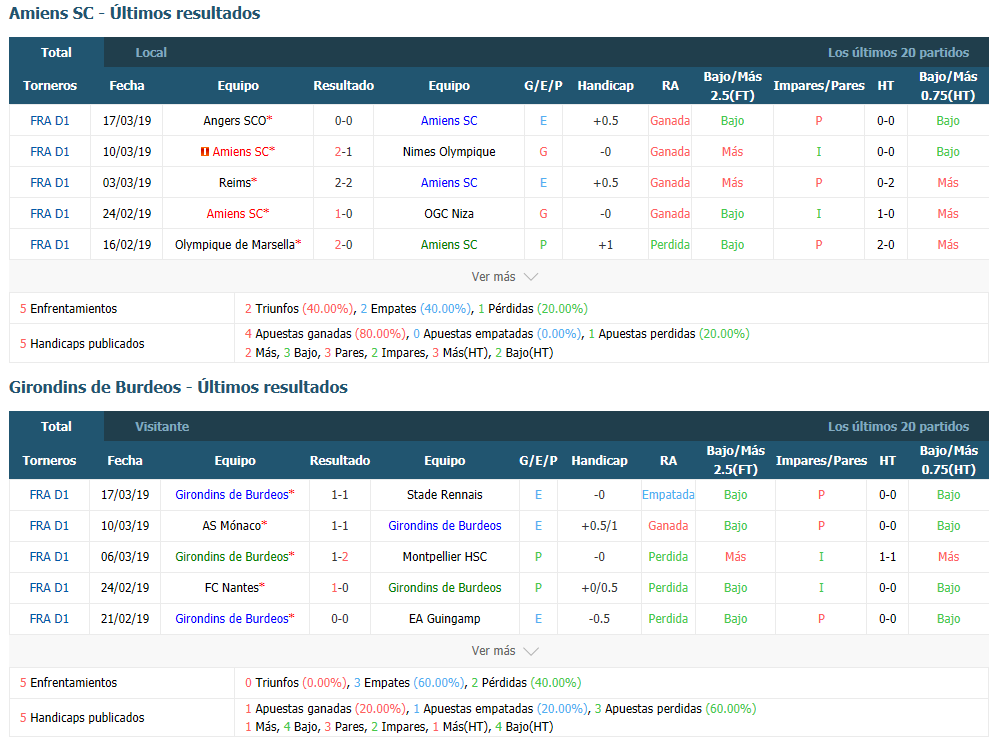Screen dimensions: 989x743
Task: Open FC Nantes team link
Action: (x=231, y=587)
